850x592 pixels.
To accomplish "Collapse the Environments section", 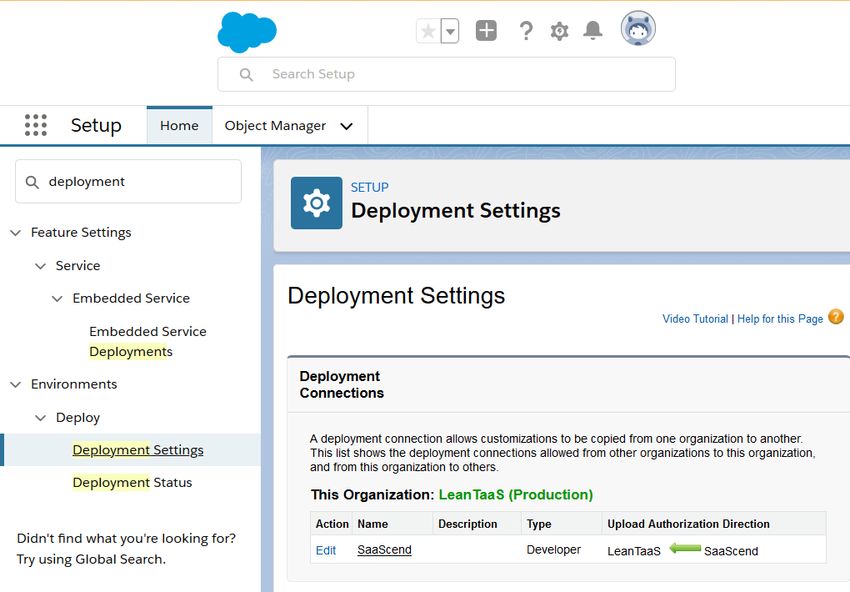I will tap(16, 385).
